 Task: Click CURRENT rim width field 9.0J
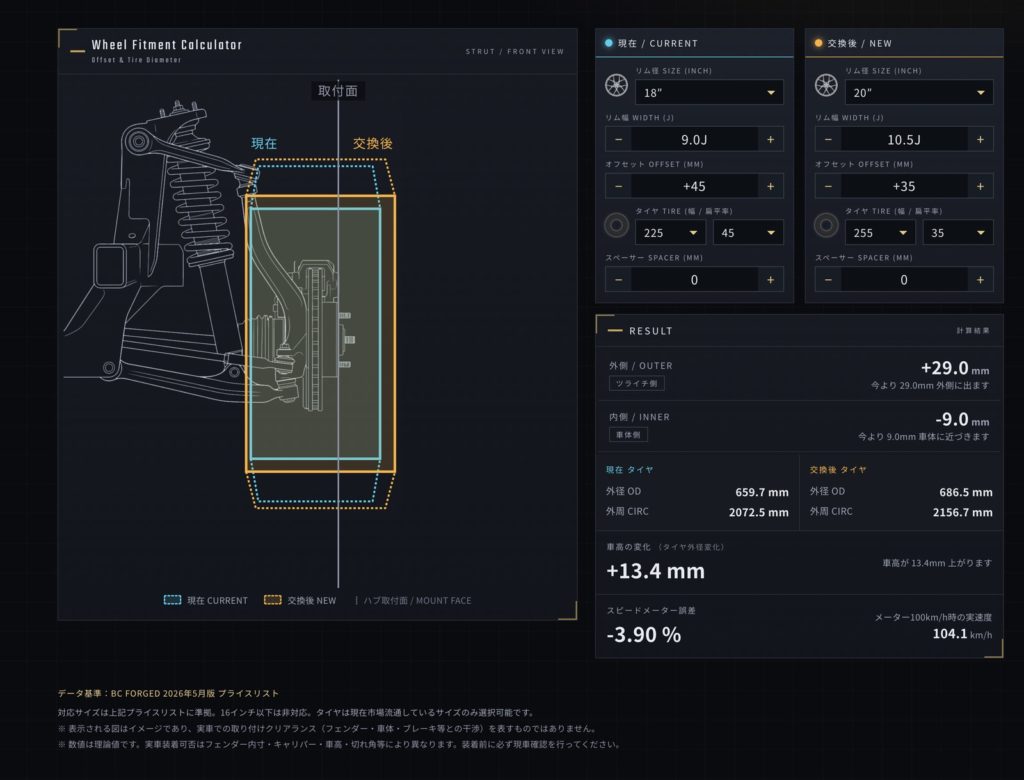pos(694,139)
